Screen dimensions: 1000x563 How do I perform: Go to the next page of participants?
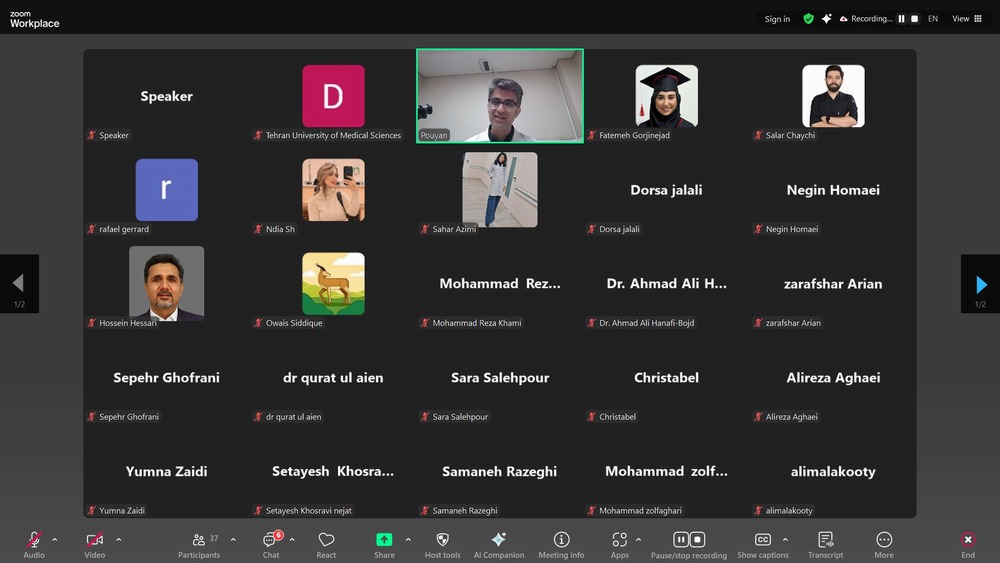980,284
